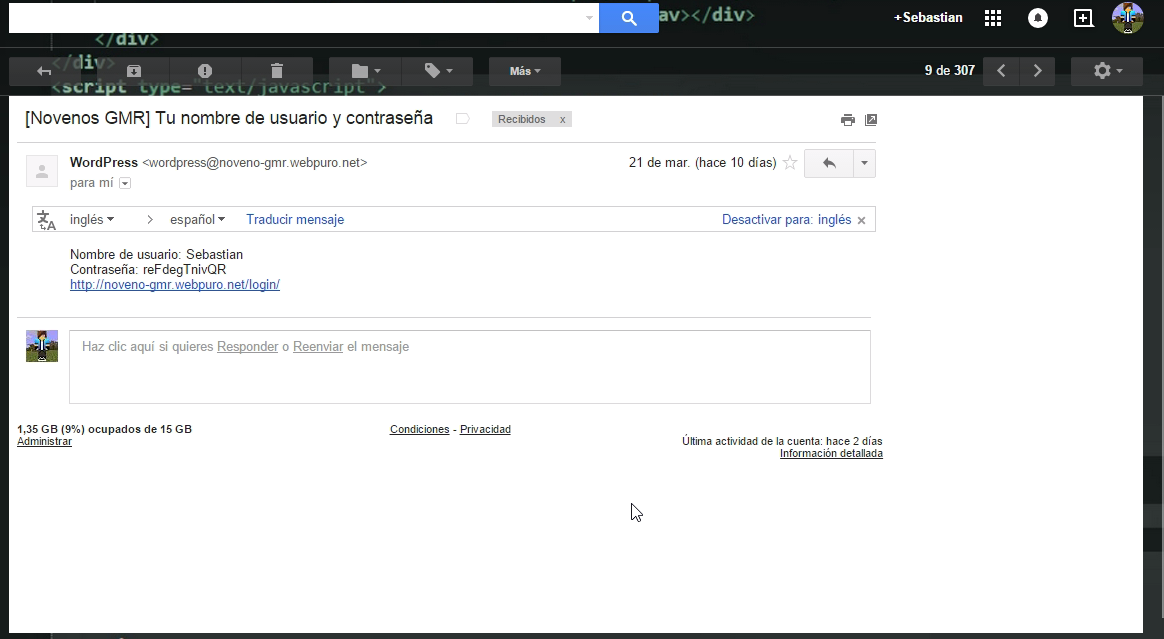Click the share plus box icon
The width and height of the screenshot is (1164, 639).
pyautogui.click(x=1083, y=18)
